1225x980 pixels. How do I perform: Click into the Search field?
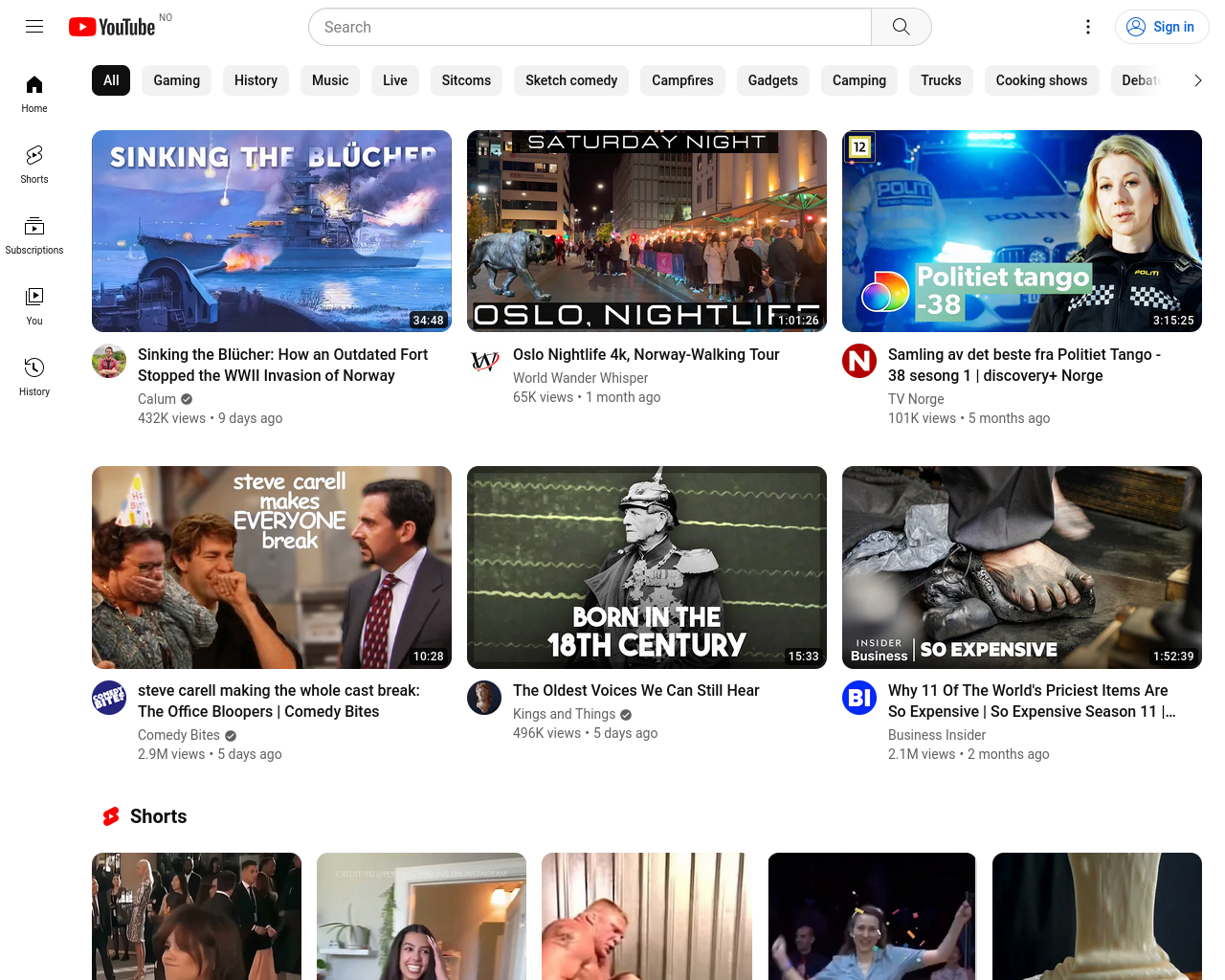[x=590, y=27]
